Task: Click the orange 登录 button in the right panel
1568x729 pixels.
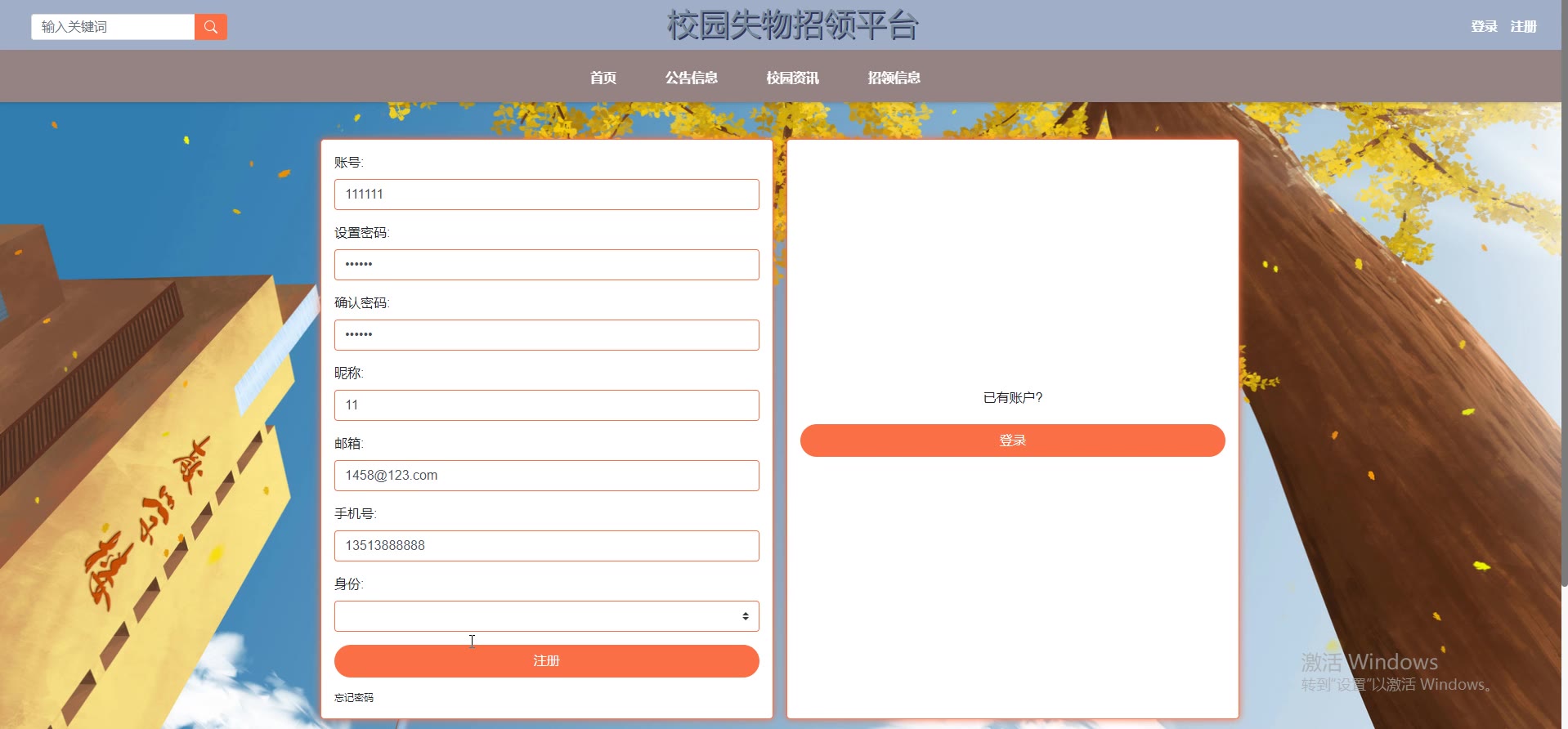Action: click(1013, 441)
